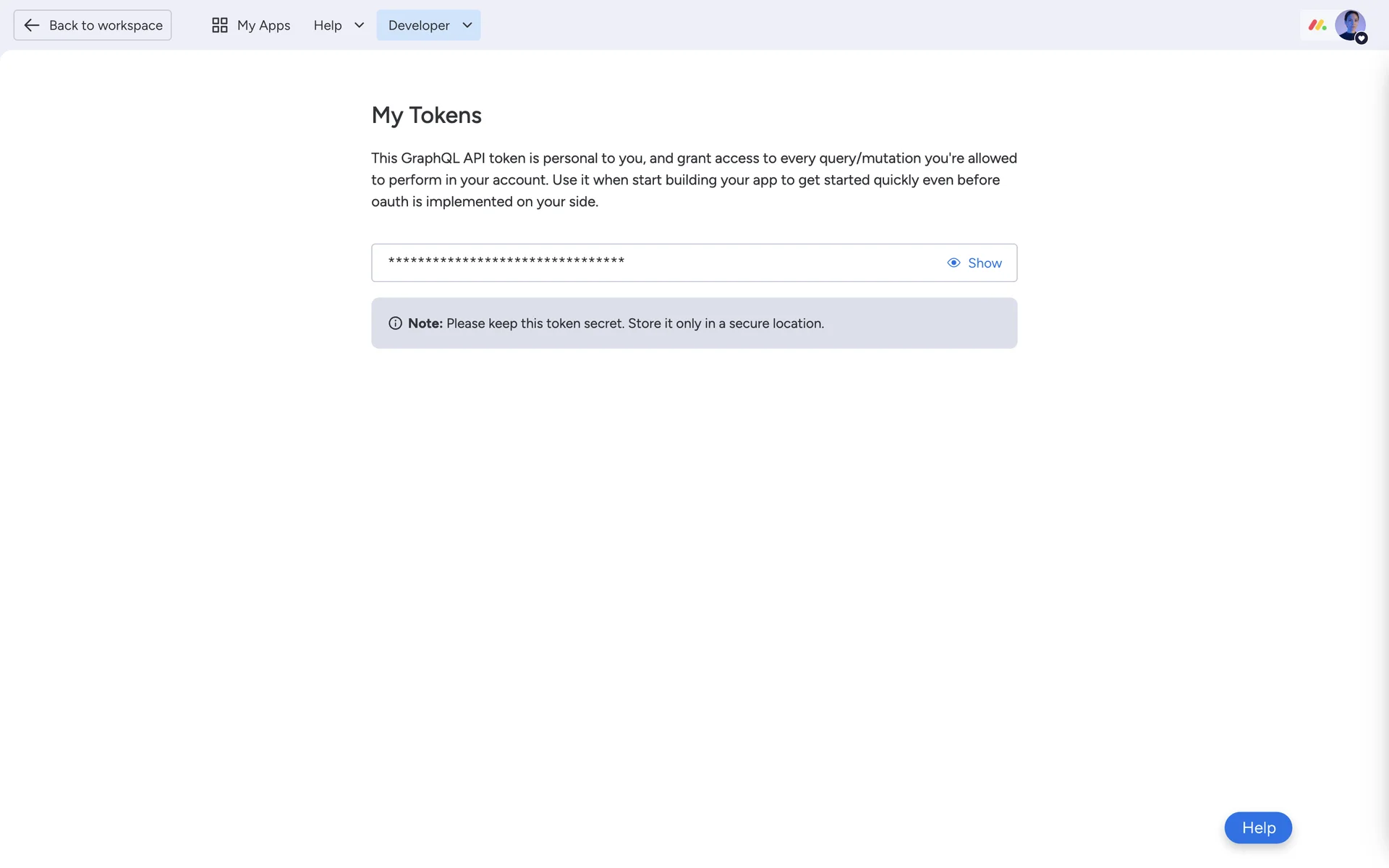
Task: Expand the Help menu chevron
Action: coord(359,25)
